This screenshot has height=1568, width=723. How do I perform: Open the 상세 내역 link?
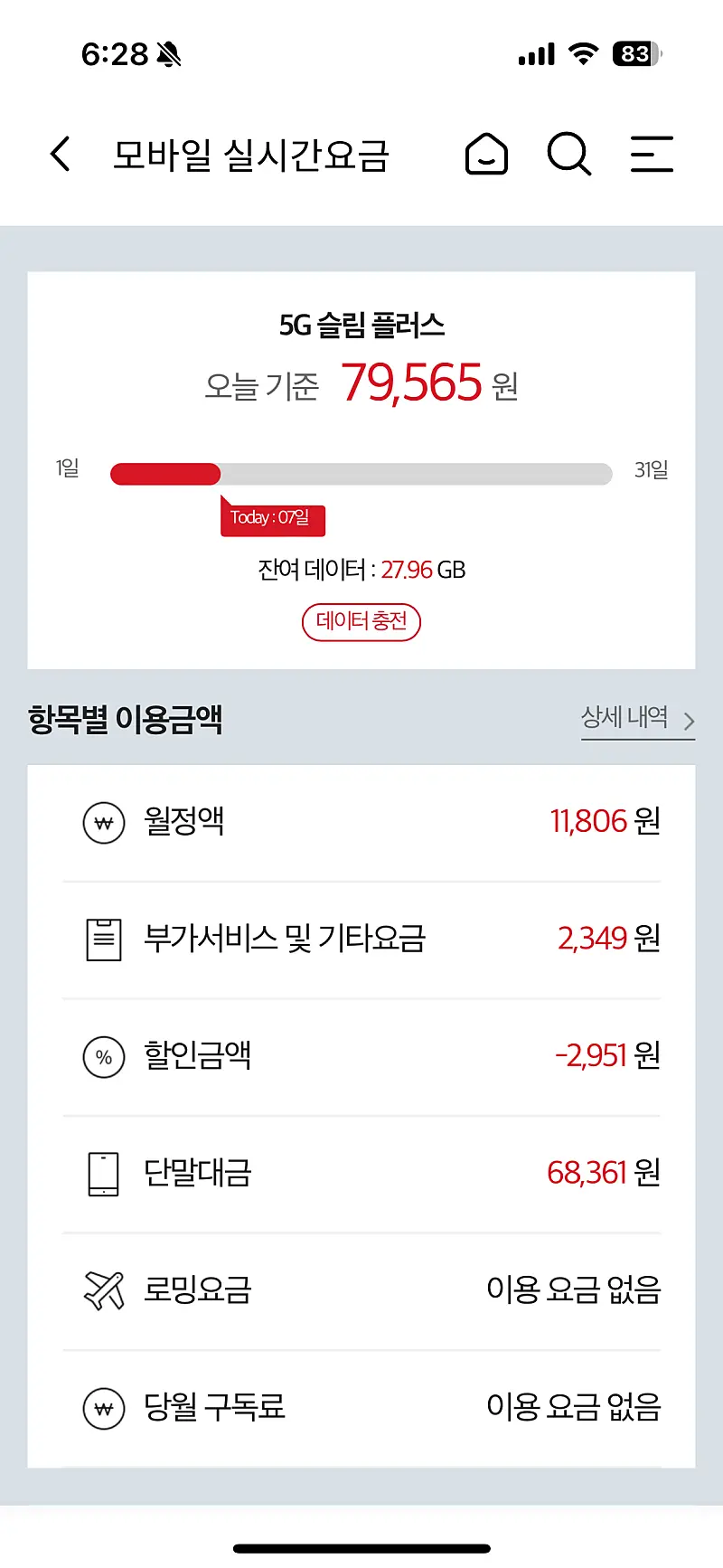624,718
